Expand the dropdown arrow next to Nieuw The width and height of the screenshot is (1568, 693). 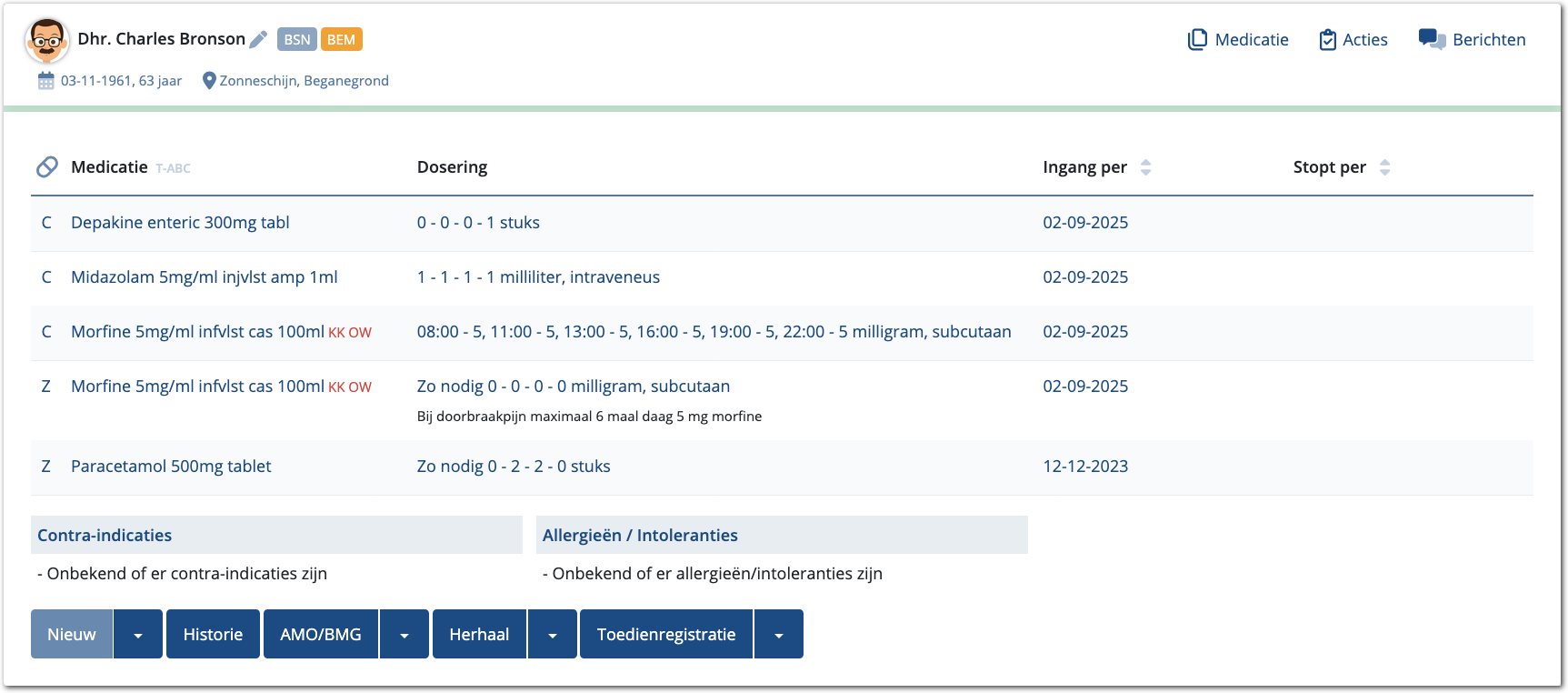click(x=138, y=635)
